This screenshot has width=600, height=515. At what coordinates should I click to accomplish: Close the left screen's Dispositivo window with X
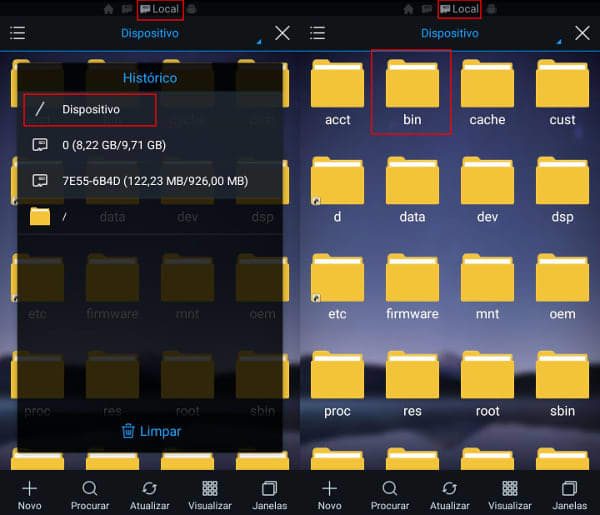[282, 33]
